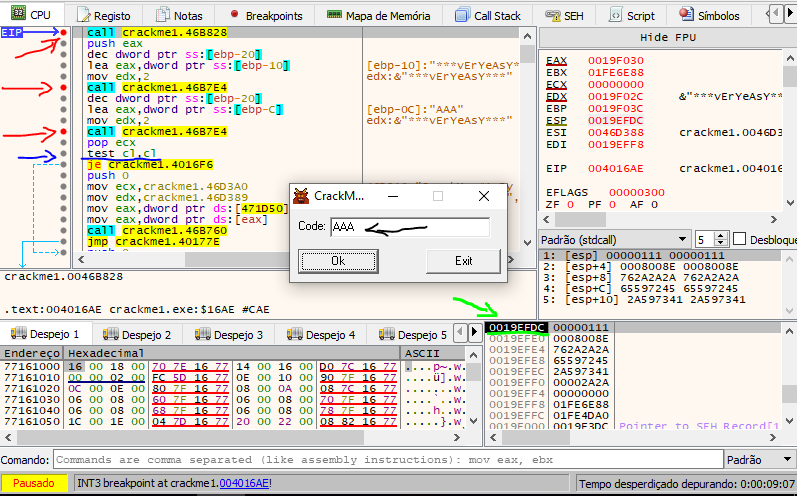This screenshot has width=797, height=496.
Task: Toggle breakpoint dot at call crackme1.46B828
Action: tap(64, 33)
